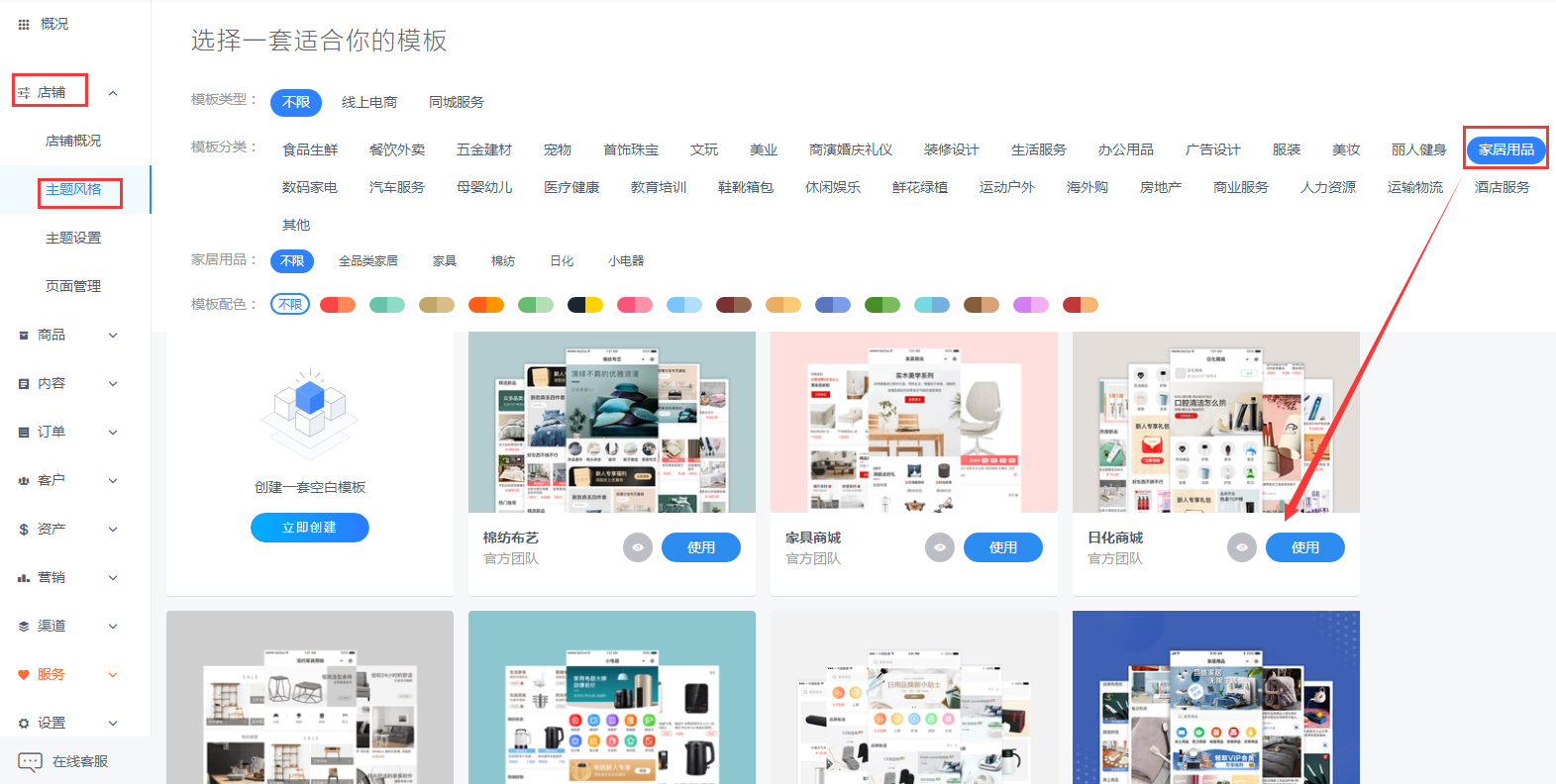1556x784 pixels.
Task: Select 线上电商 template type option
Action: click(368, 102)
